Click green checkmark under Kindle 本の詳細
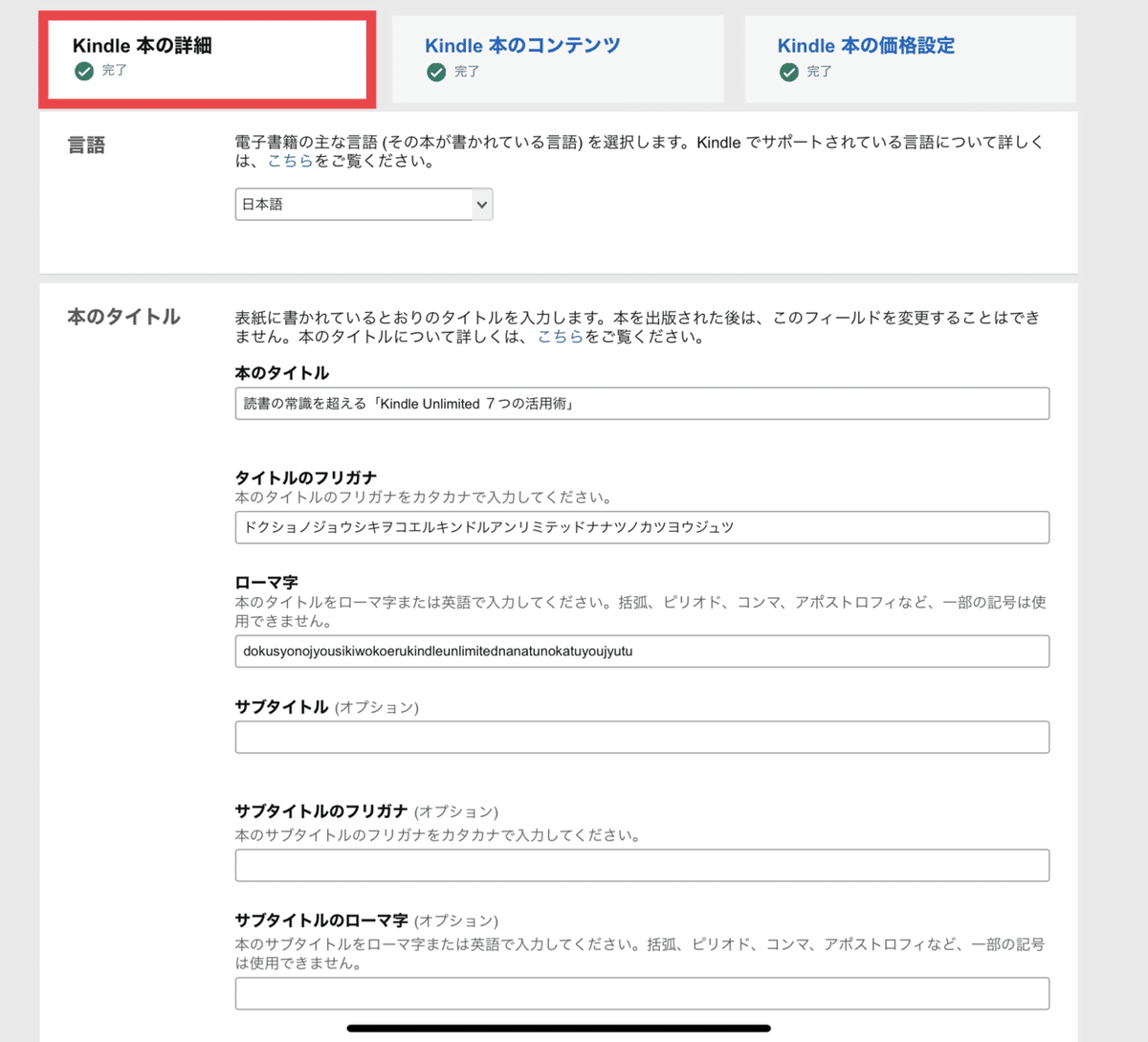This screenshot has width=1148, height=1042. (x=84, y=71)
